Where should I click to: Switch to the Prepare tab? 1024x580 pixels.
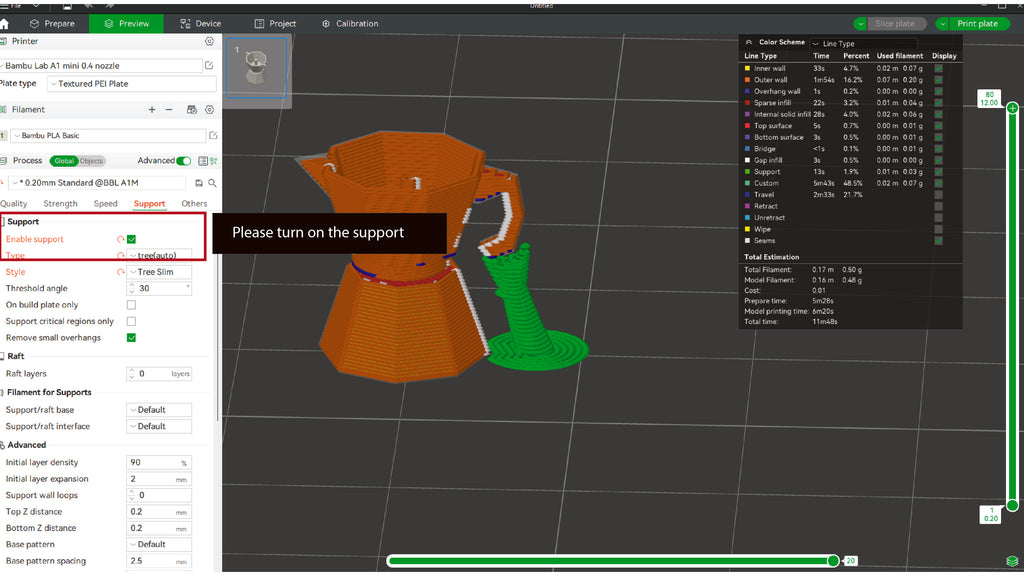tap(52, 24)
